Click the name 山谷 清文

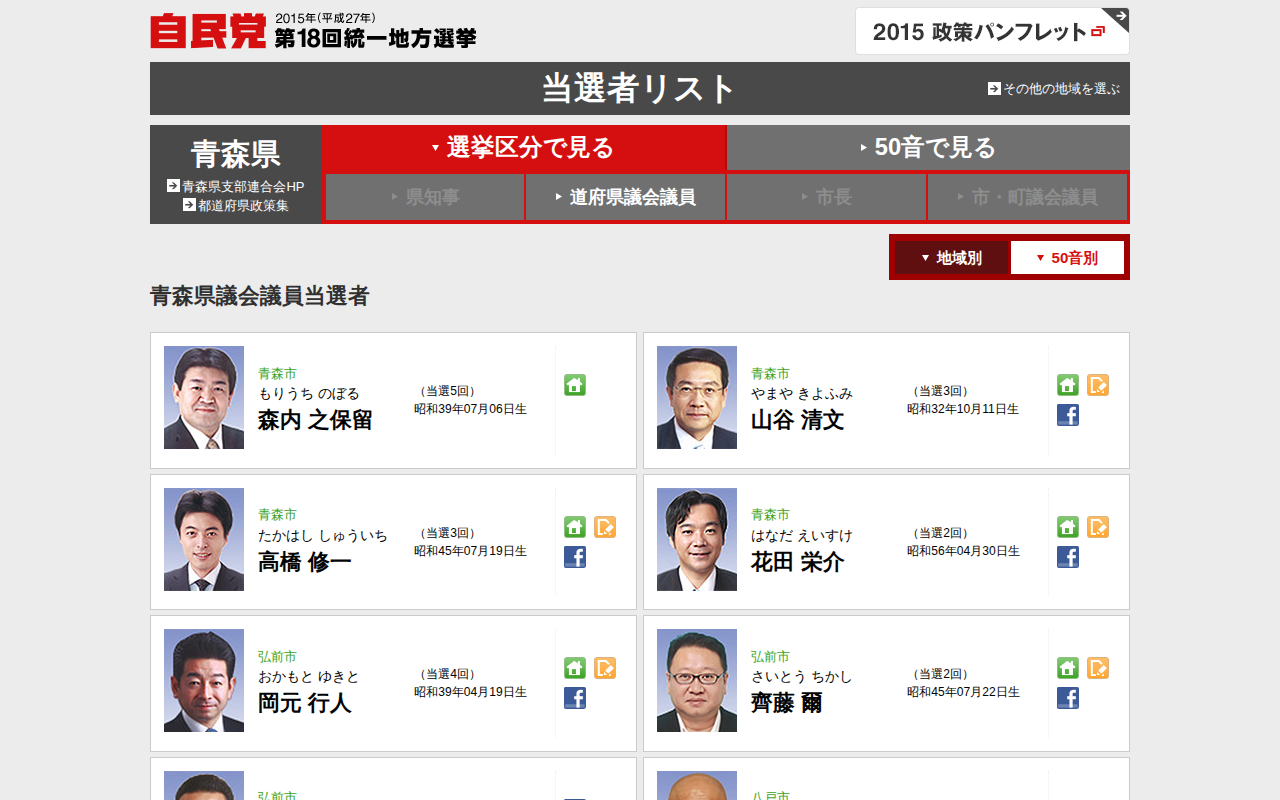tap(798, 420)
